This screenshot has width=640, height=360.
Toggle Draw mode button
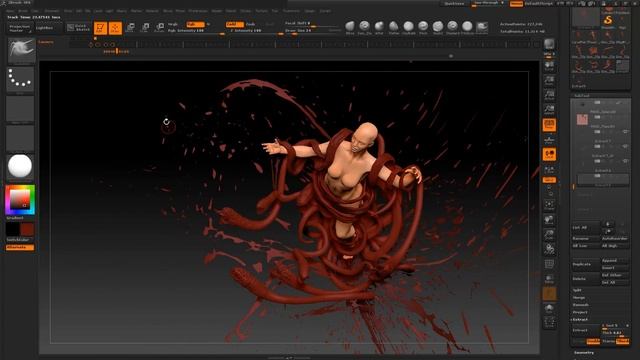click(x=115, y=28)
